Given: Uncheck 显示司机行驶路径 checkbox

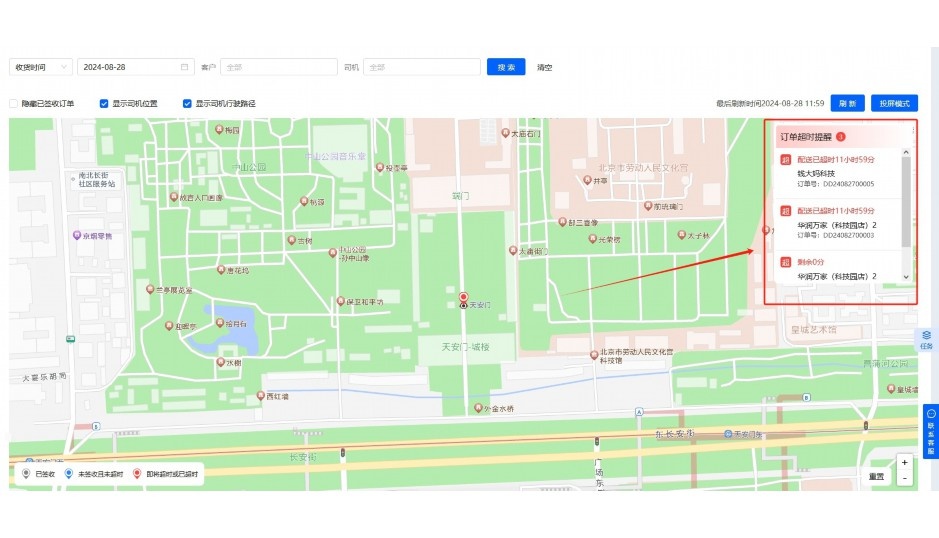Looking at the screenshot, I should coord(187,103).
